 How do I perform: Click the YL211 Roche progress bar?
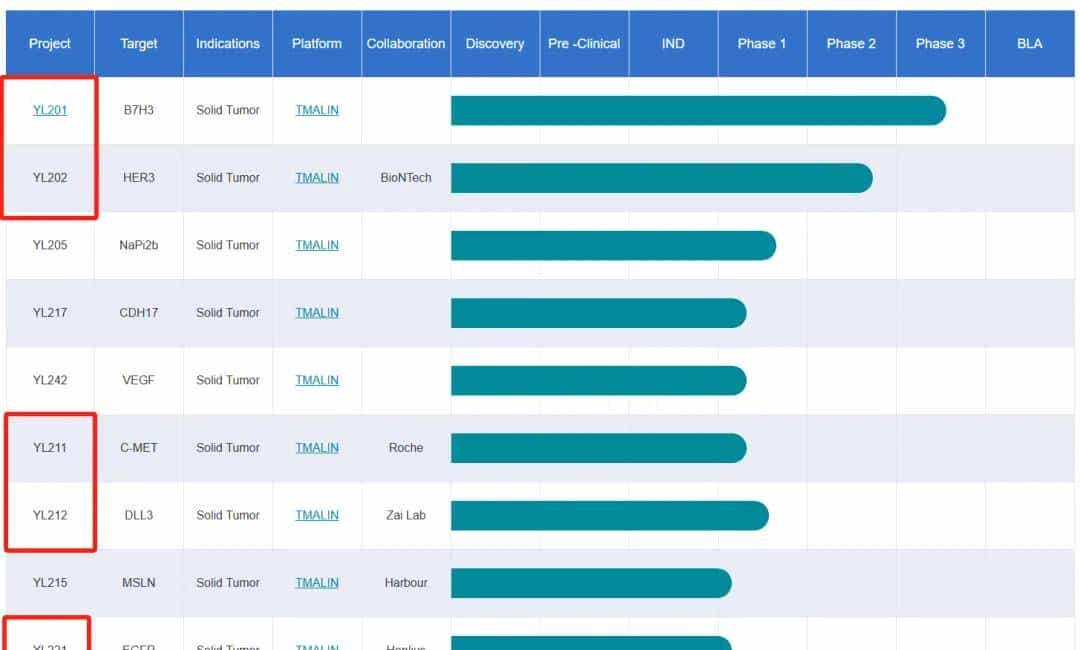coord(599,448)
